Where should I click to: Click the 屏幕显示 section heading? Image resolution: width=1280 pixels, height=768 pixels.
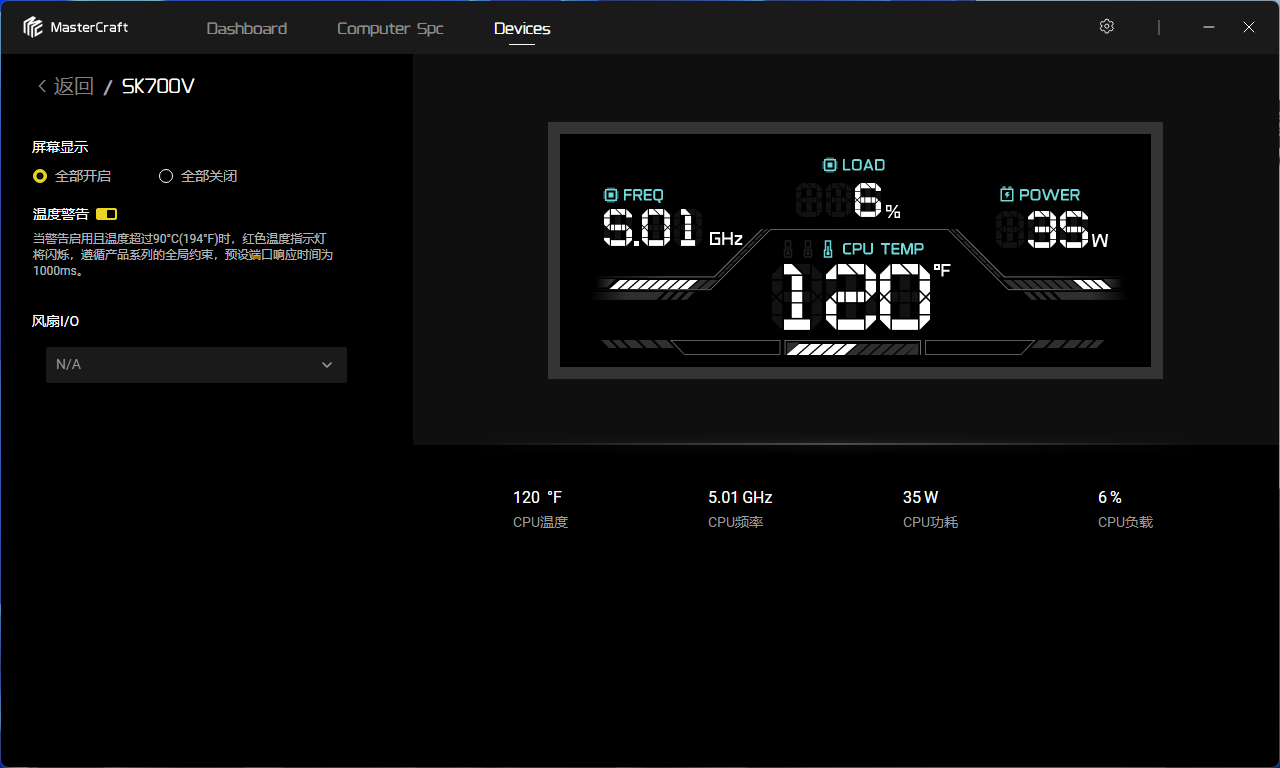(60, 147)
